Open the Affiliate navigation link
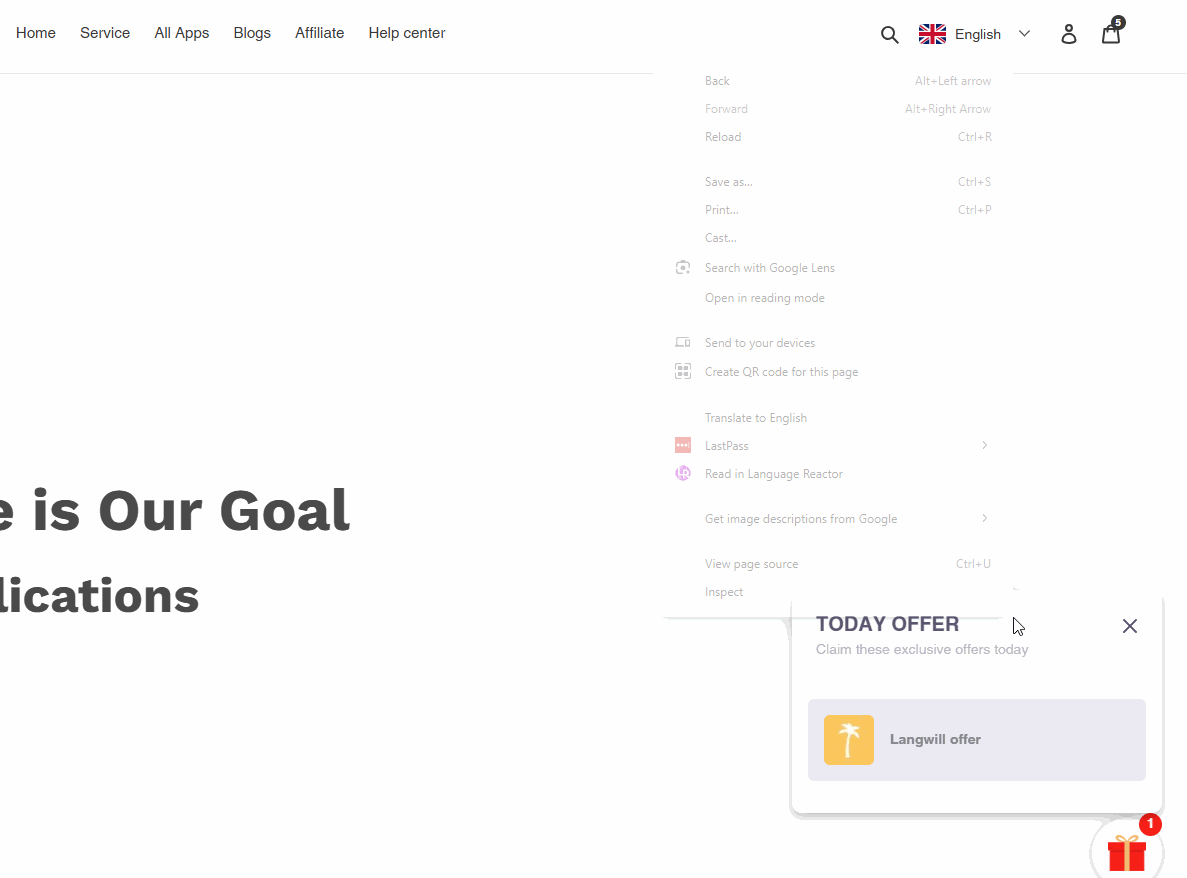This screenshot has width=1187, height=878. click(x=319, y=33)
